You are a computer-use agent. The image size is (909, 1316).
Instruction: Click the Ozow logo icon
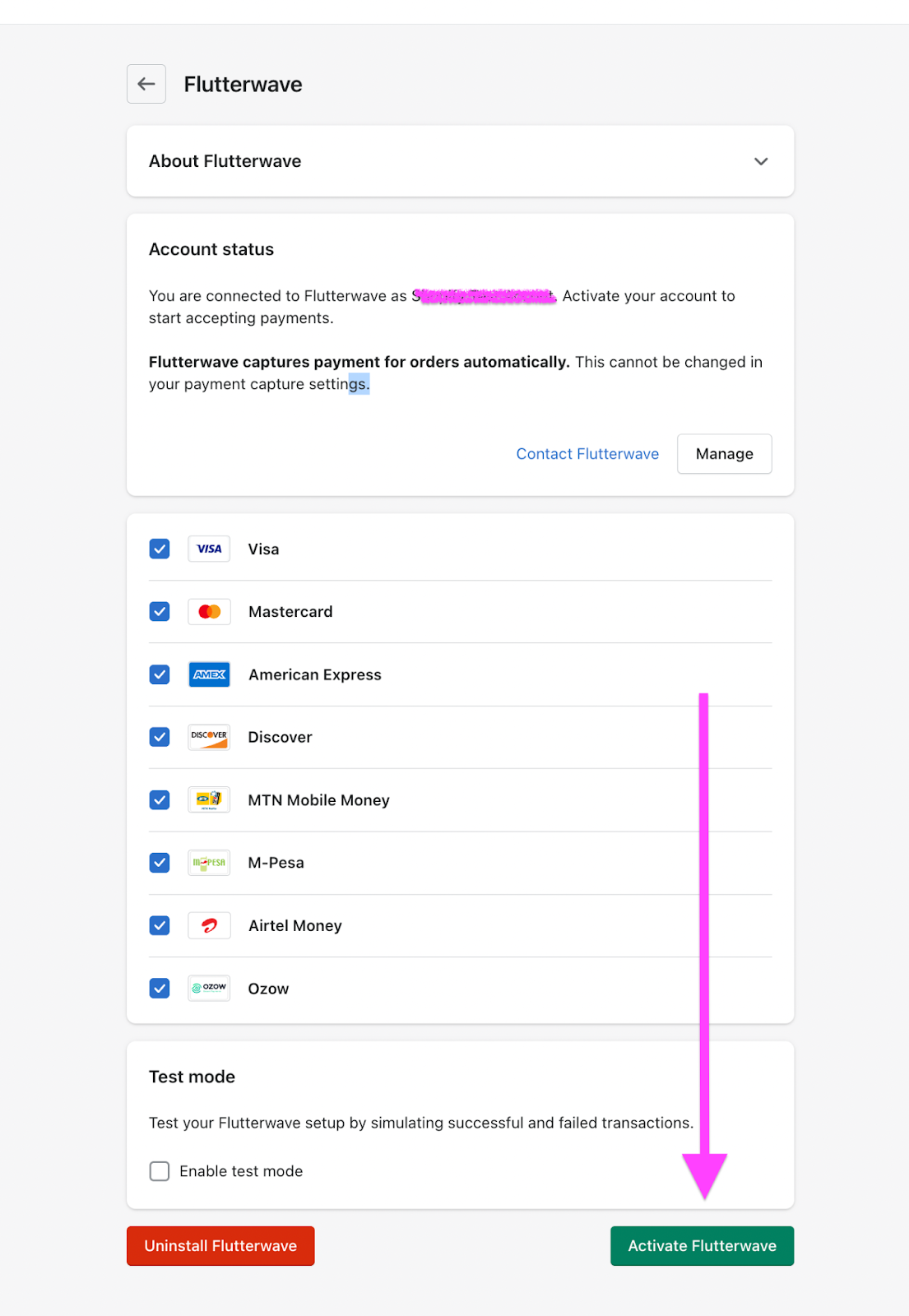click(x=209, y=988)
